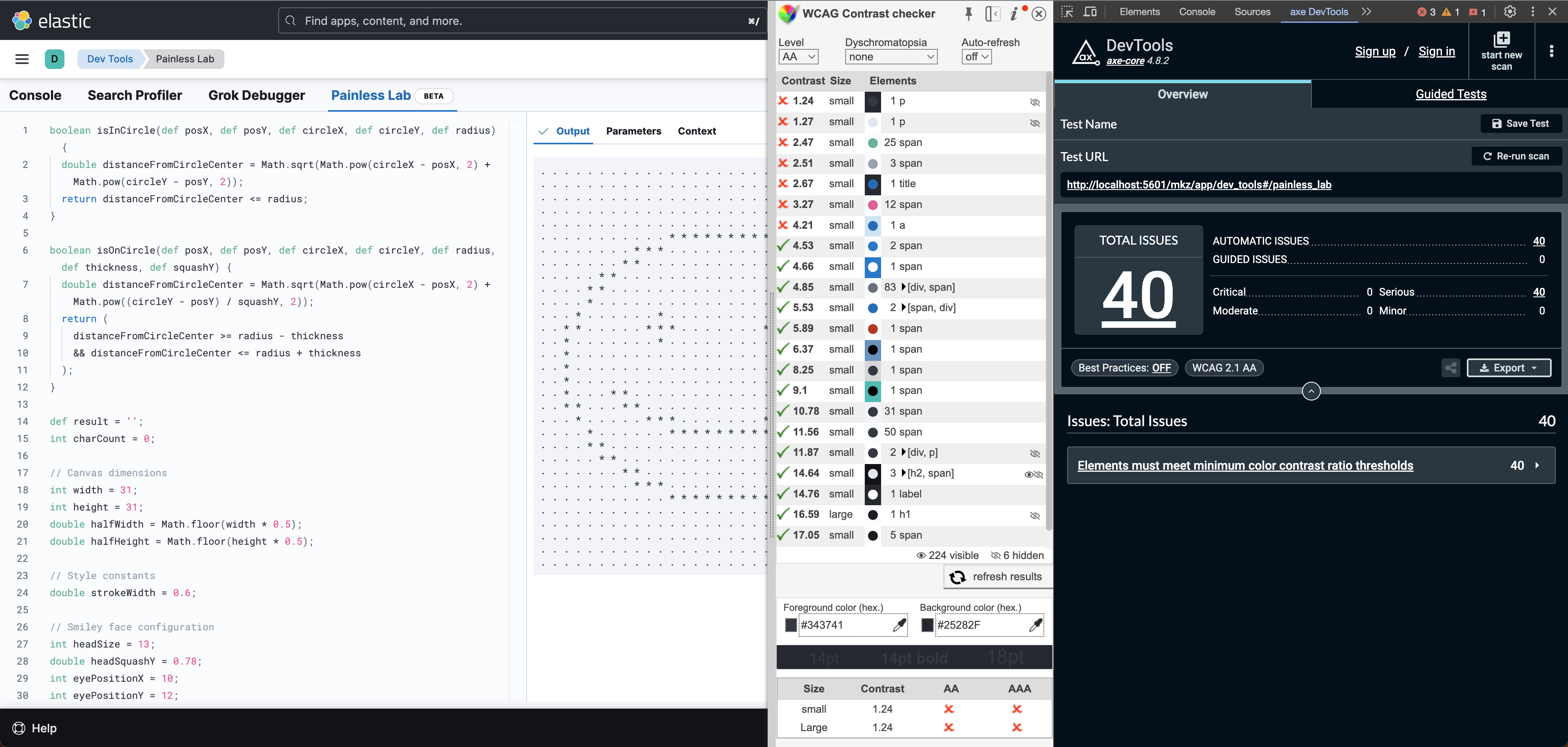The image size is (1568, 747).
Task: Click the Elastic logo
Action: coord(51,21)
